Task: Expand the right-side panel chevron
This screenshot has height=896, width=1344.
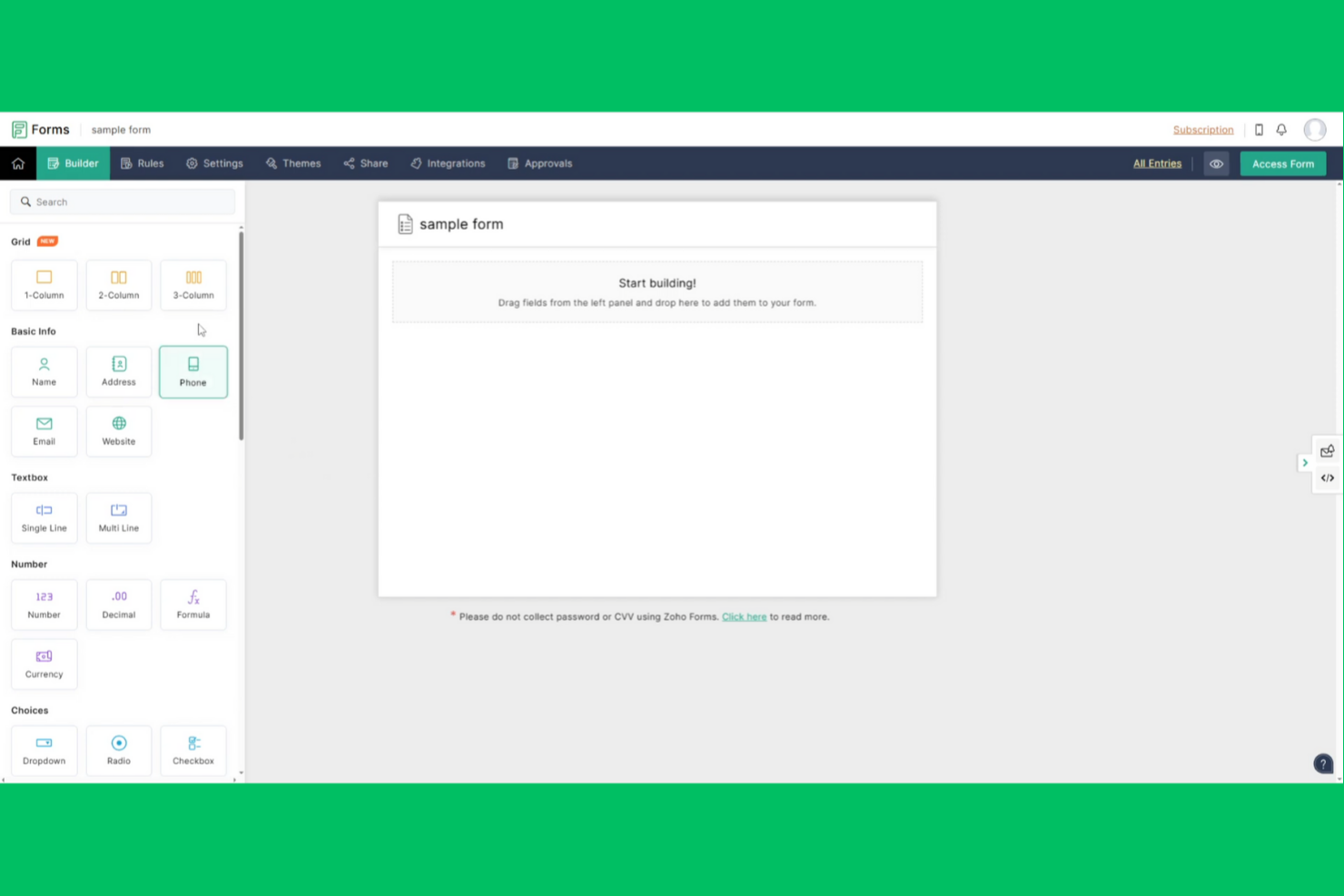Action: tap(1305, 462)
